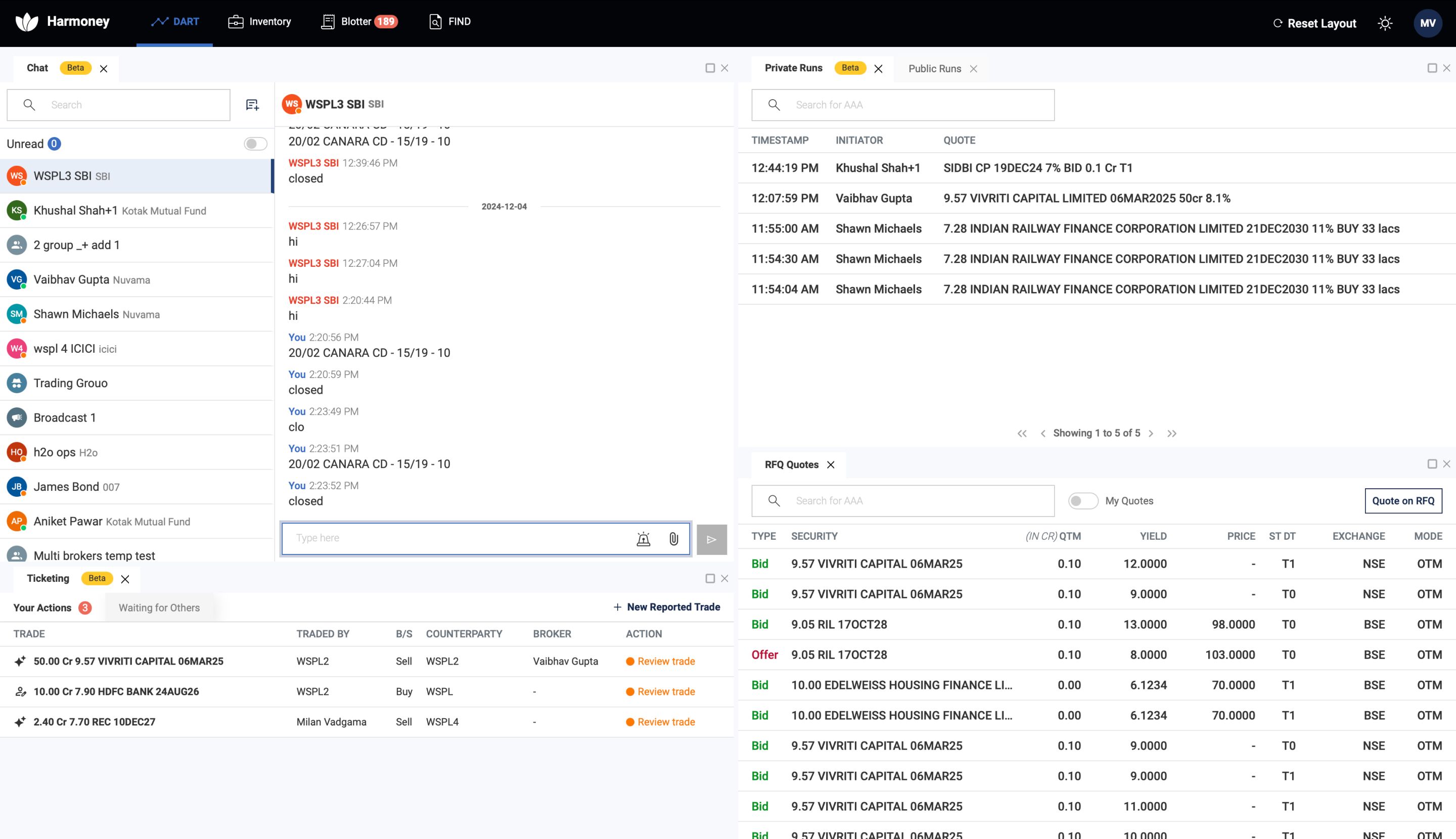
Task: Go to next page of runs
Action: [x=1151, y=433]
